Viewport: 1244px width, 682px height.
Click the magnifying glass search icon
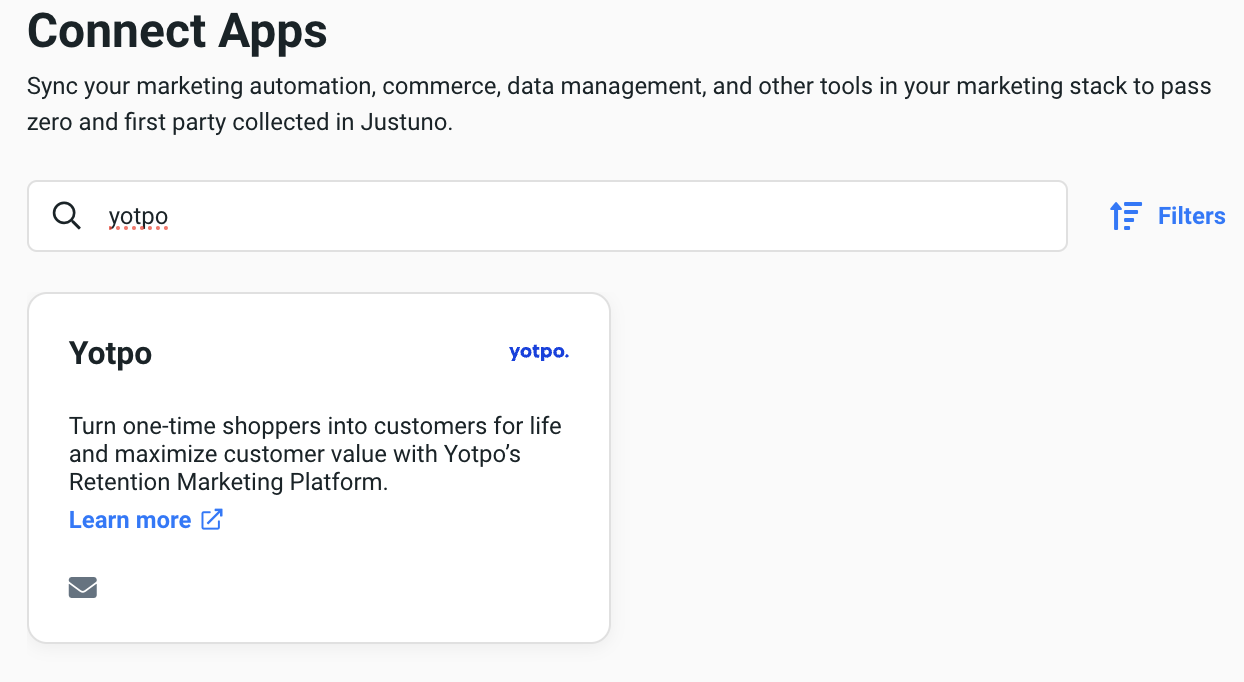[x=66, y=215]
